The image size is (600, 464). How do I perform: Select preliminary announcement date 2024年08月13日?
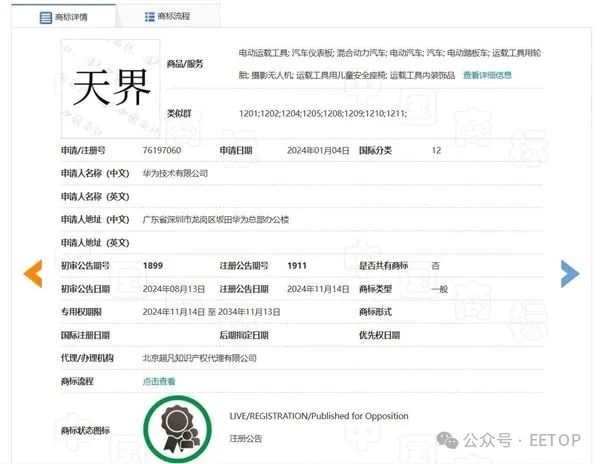pyautogui.click(x=174, y=289)
